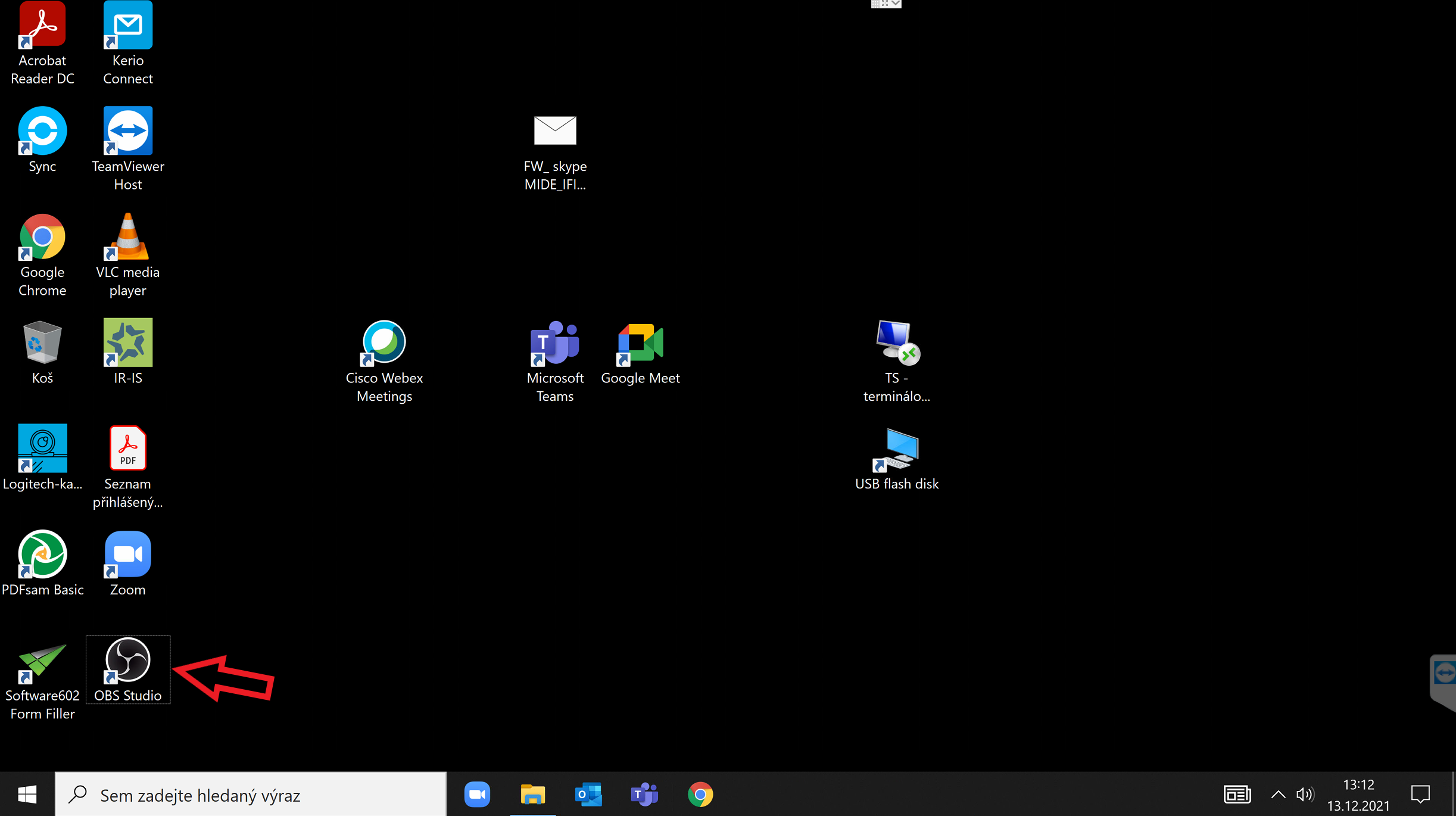Select the Zoom desktop shortcut

coord(128,563)
